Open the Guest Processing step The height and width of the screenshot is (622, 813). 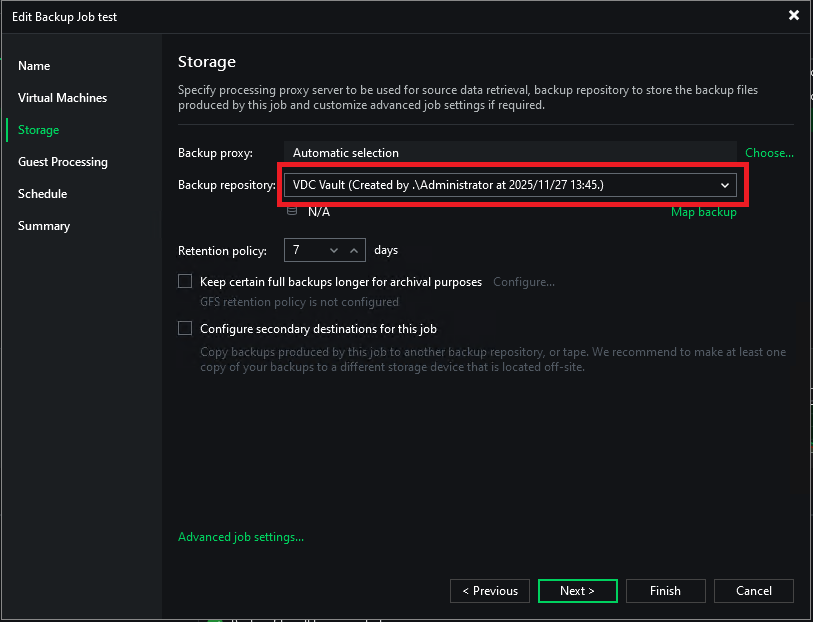click(63, 162)
